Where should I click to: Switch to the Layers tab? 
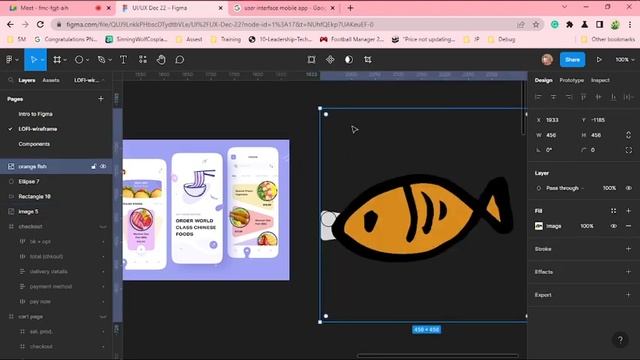pyautogui.click(x=27, y=80)
